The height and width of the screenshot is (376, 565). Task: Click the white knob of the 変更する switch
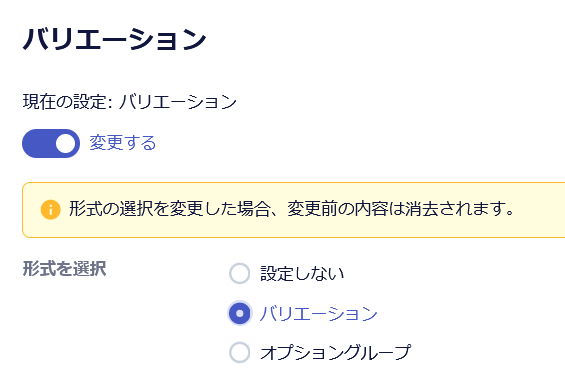[x=65, y=143]
